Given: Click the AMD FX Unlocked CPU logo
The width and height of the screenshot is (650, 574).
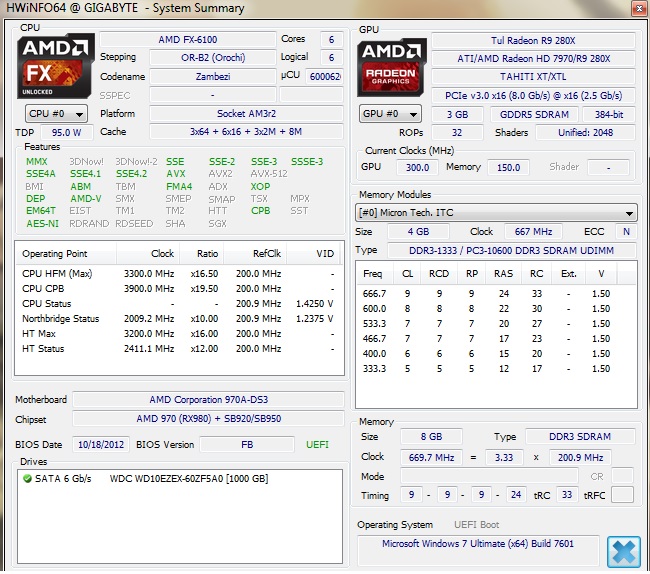Looking at the screenshot, I should coord(56,66).
